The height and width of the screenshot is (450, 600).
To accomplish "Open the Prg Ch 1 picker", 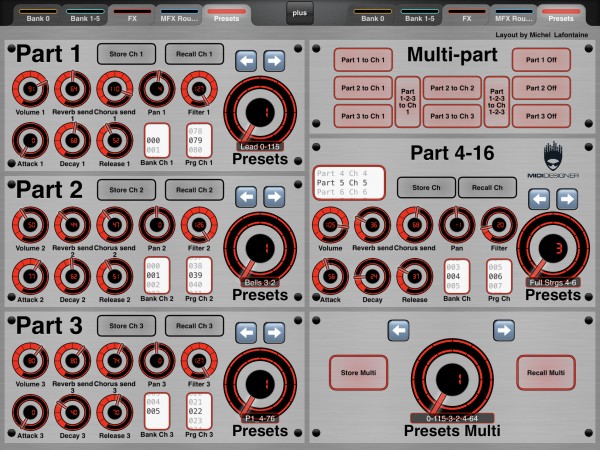I will (199, 140).
